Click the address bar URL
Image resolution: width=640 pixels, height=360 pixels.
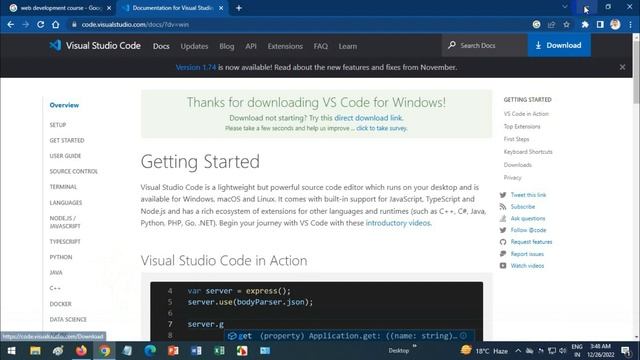tap(135, 24)
